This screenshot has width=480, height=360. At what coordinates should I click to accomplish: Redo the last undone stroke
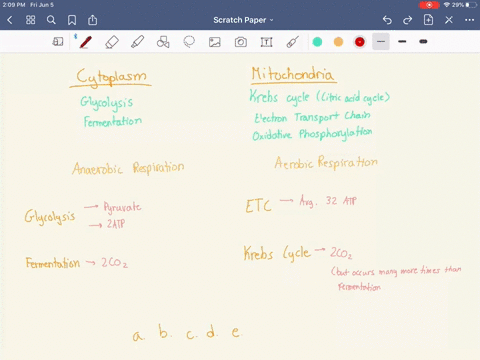click(407, 20)
